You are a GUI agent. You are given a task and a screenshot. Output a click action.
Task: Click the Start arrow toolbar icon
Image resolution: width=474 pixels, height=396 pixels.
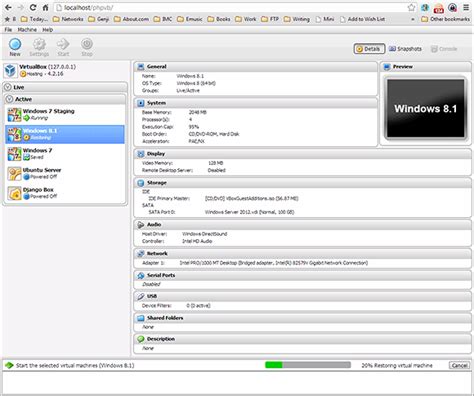63,44
